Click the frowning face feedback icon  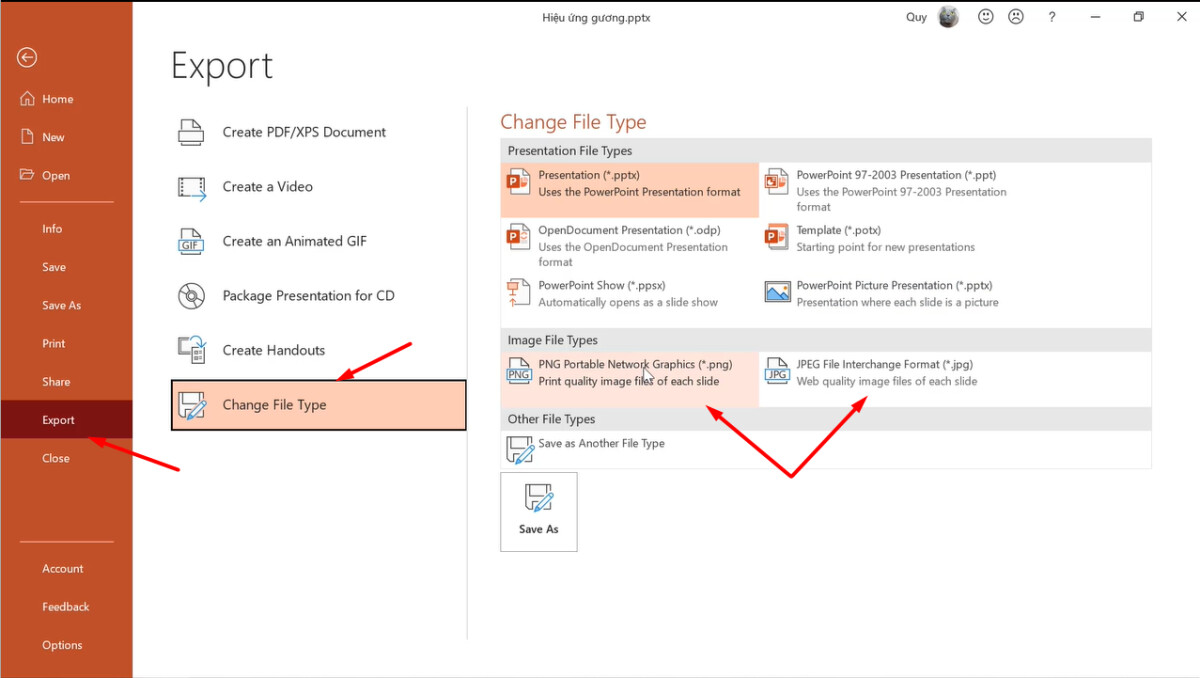[x=1016, y=17]
